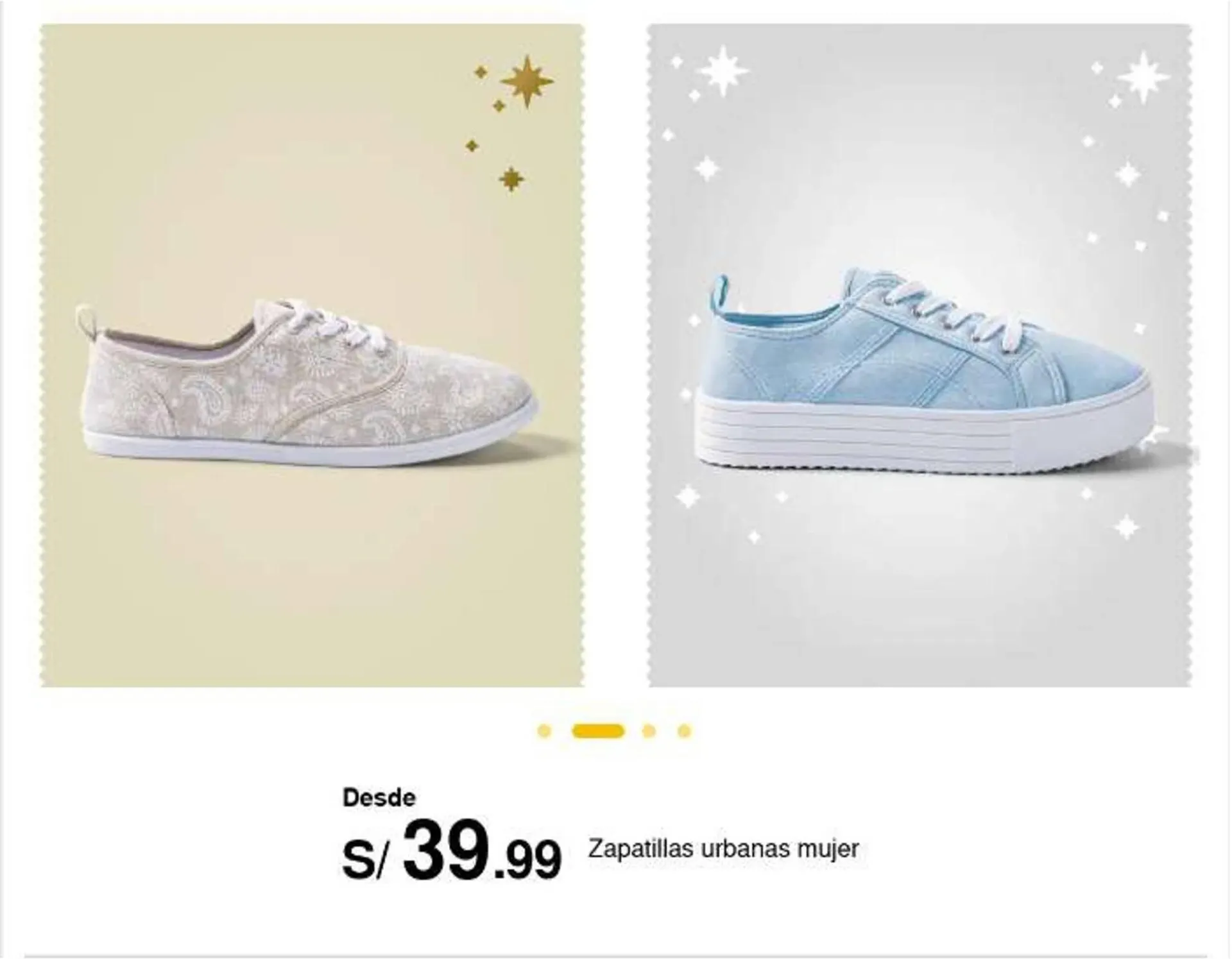This screenshot has width=1232, height=959.
Task: Click the large gold star decoration
Action: pyautogui.click(x=527, y=81)
